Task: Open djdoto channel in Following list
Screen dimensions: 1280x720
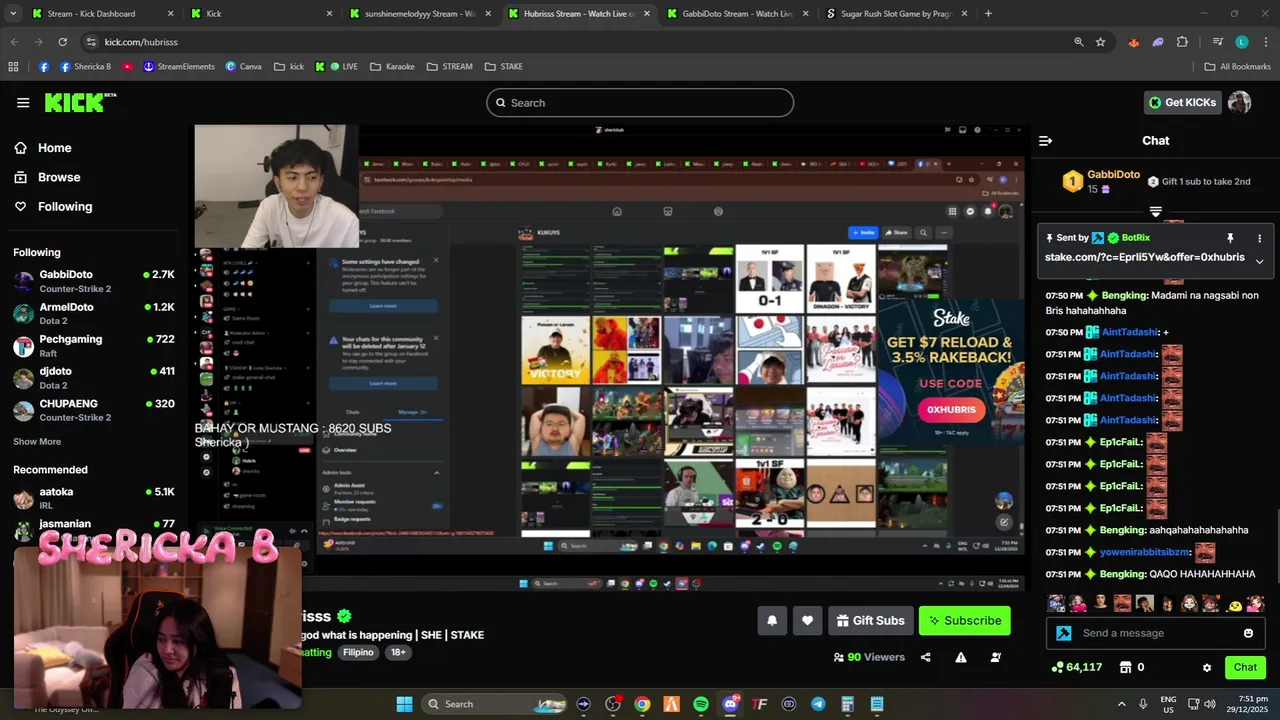Action: (x=94, y=378)
